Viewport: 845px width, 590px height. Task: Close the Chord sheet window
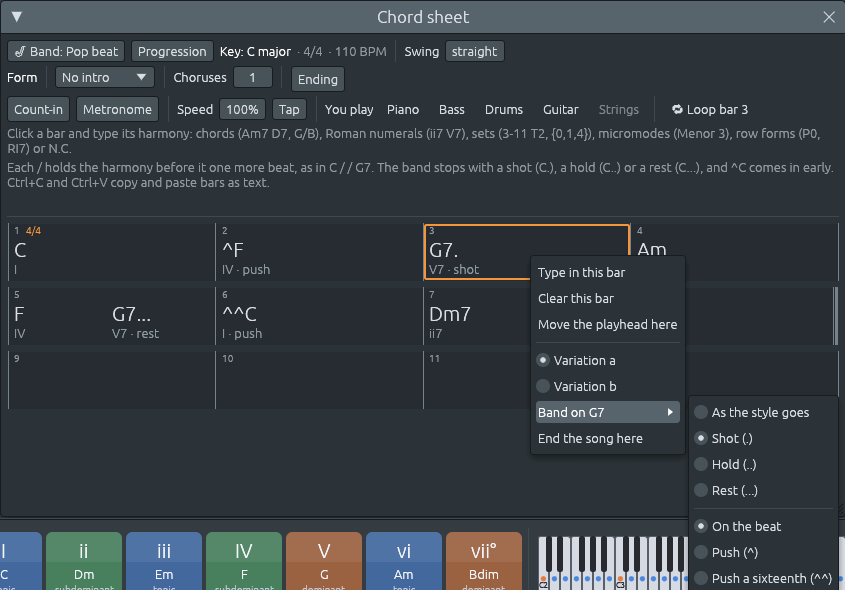[x=829, y=17]
